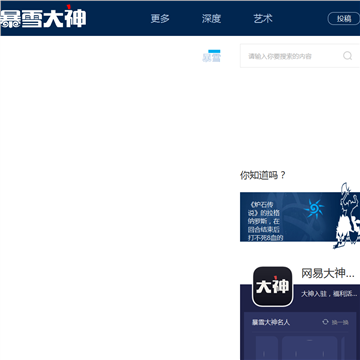Open the 炉石传说 trivia banner
The image size is (360, 360).
point(300,217)
